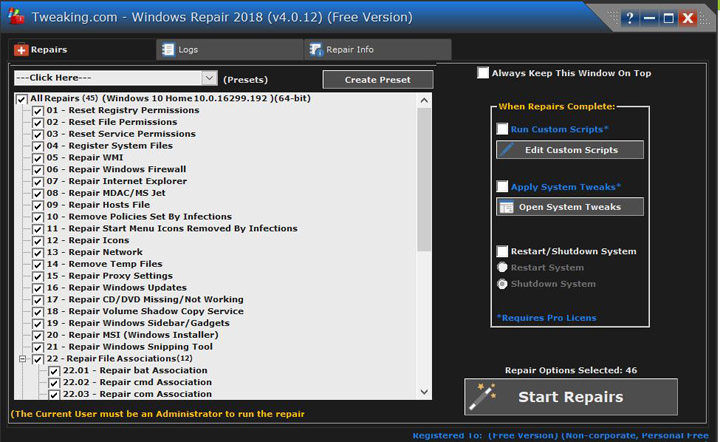Screen dimensions: 720x442
Task: Uncheck the All Repairs checkbox
Action: tap(22, 99)
